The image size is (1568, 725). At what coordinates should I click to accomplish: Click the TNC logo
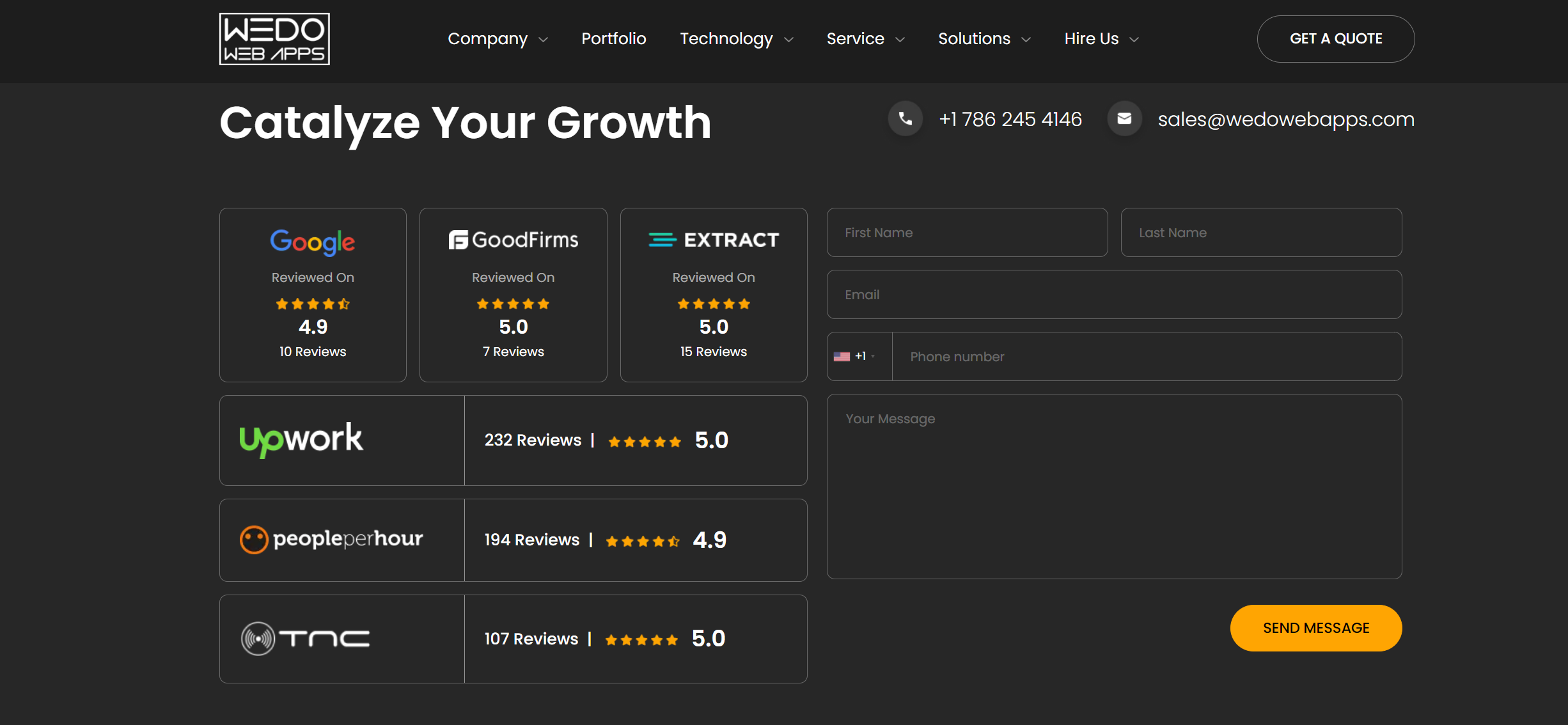(x=305, y=639)
